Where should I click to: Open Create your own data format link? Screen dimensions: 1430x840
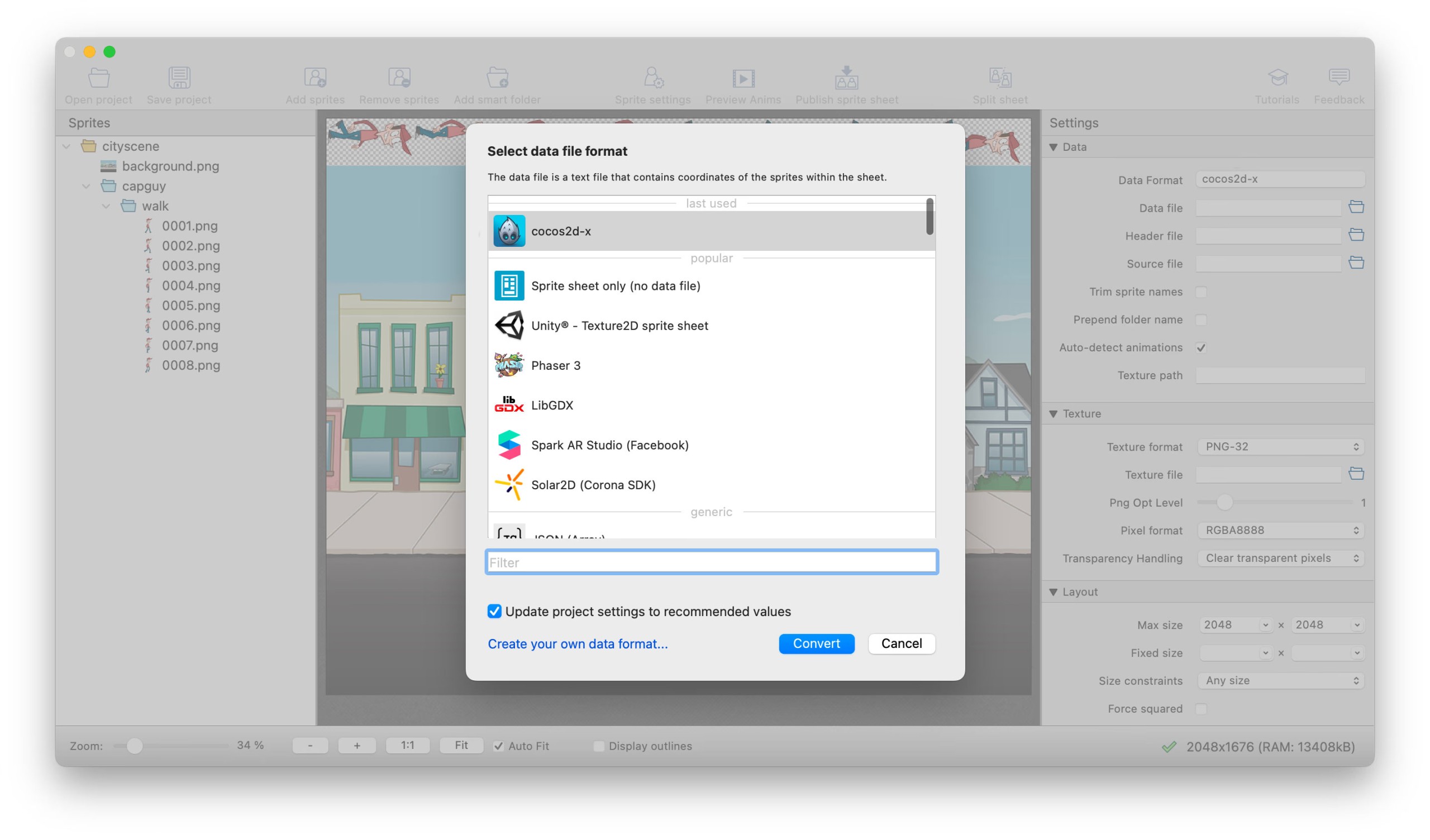577,643
